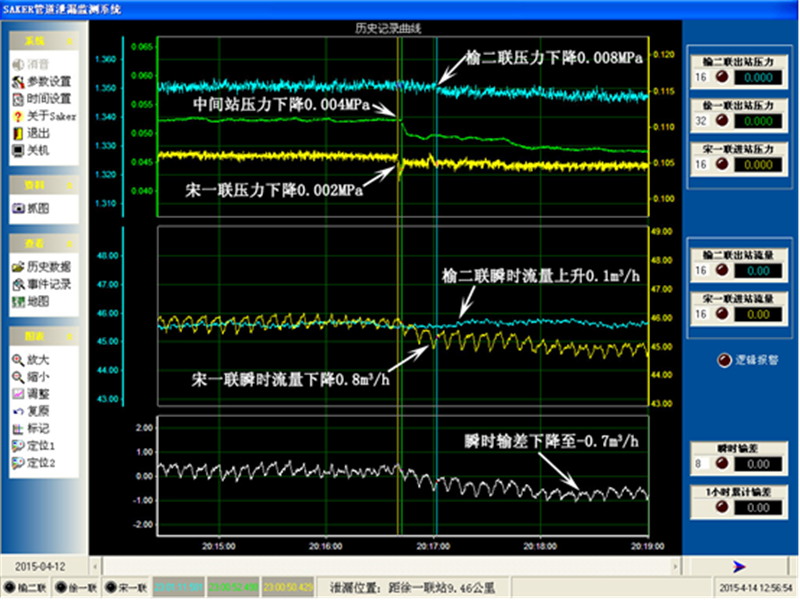
Task: Click the chart horizontal scrollbar track
Action: (x=400, y=566)
